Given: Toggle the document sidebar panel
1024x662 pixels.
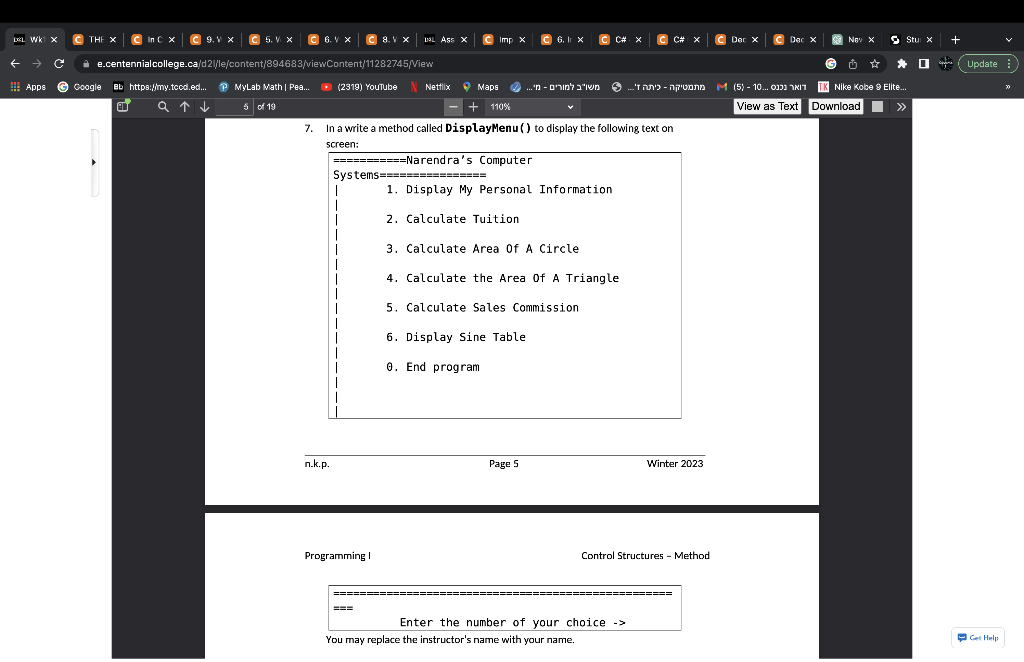Looking at the screenshot, I should pos(122,106).
